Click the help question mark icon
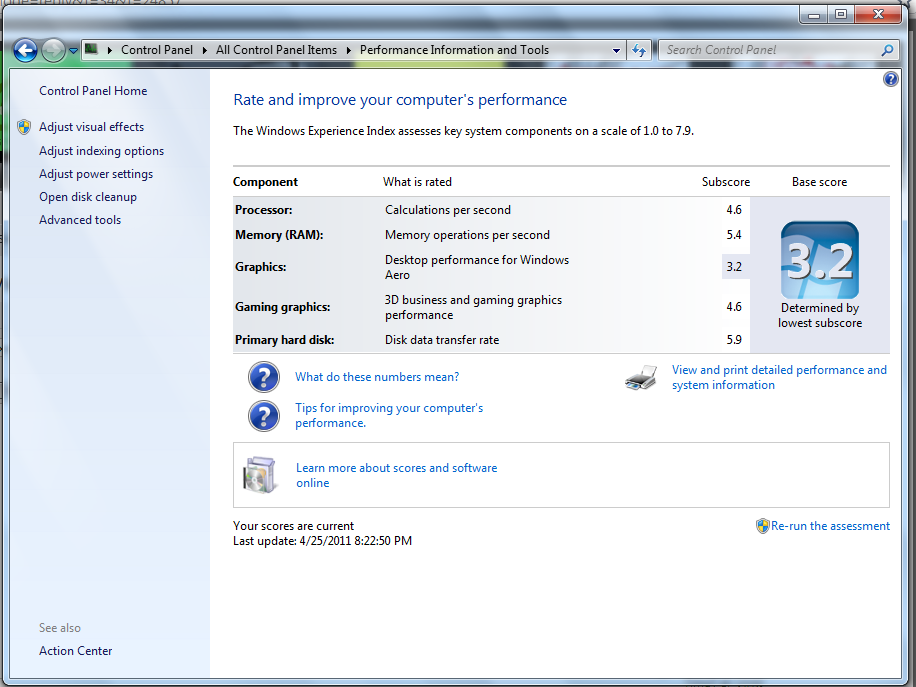Screen dimensions: 916x687 tap(891, 80)
